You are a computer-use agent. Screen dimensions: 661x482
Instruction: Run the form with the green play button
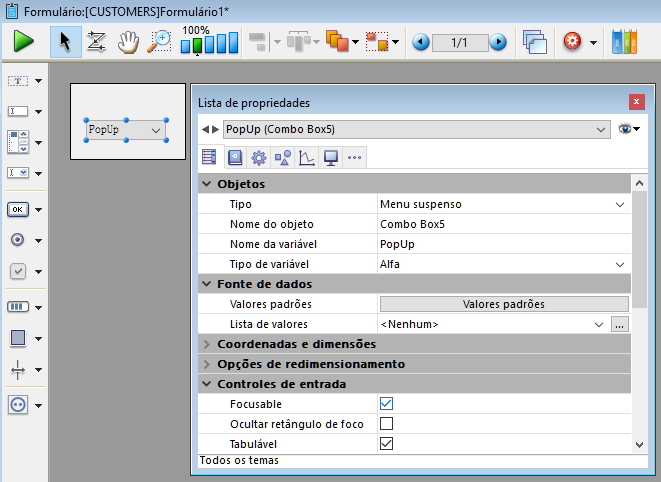[x=24, y=42]
